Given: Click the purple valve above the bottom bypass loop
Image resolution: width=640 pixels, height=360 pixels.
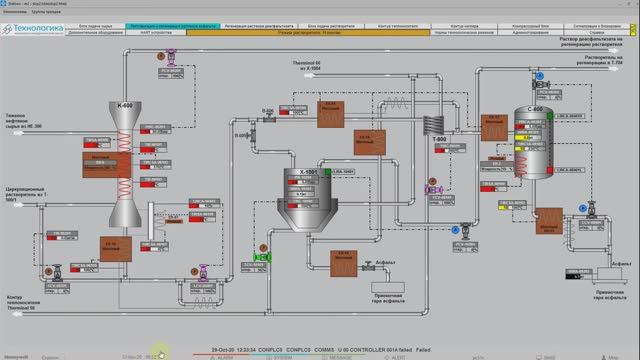Looking at the screenshot, I should [203, 273].
